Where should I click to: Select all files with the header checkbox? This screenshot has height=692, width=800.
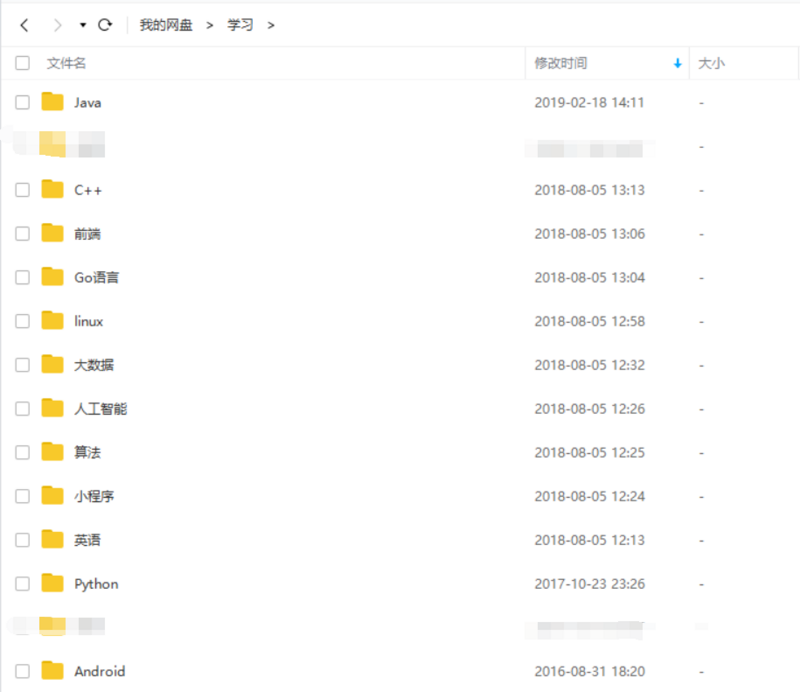pyautogui.click(x=21, y=62)
